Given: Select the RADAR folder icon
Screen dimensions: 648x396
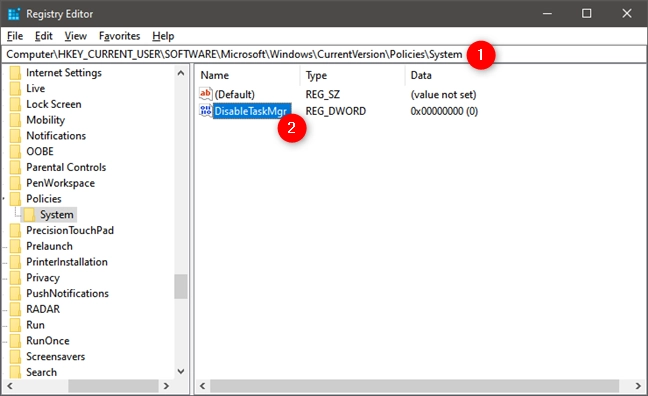Looking at the screenshot, I should pos(15,309).
